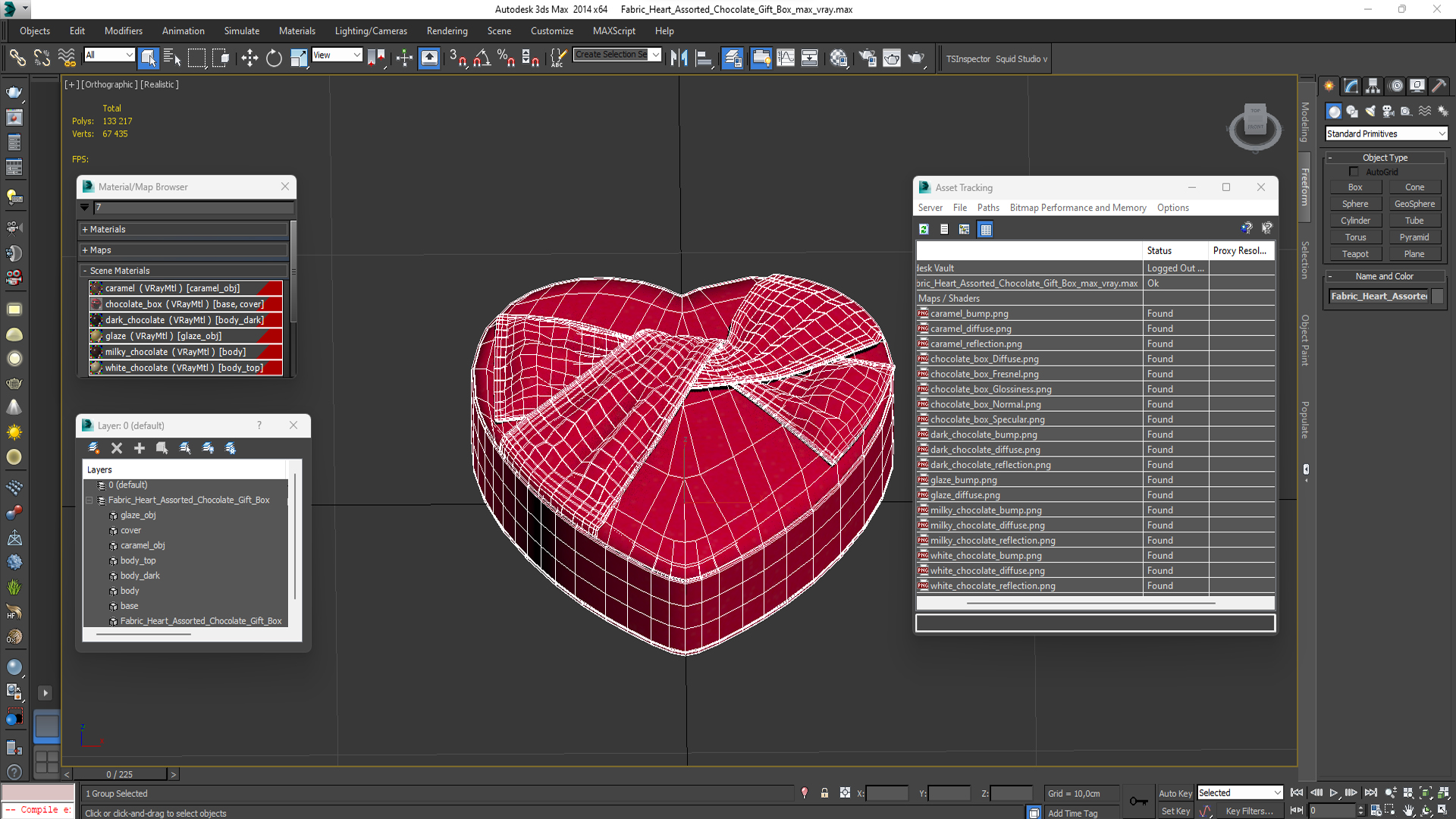Select the Space Warps category icon
The width and height of the screenshot is (1456, 819).
pyautogui.click(x=1425, y=111)
